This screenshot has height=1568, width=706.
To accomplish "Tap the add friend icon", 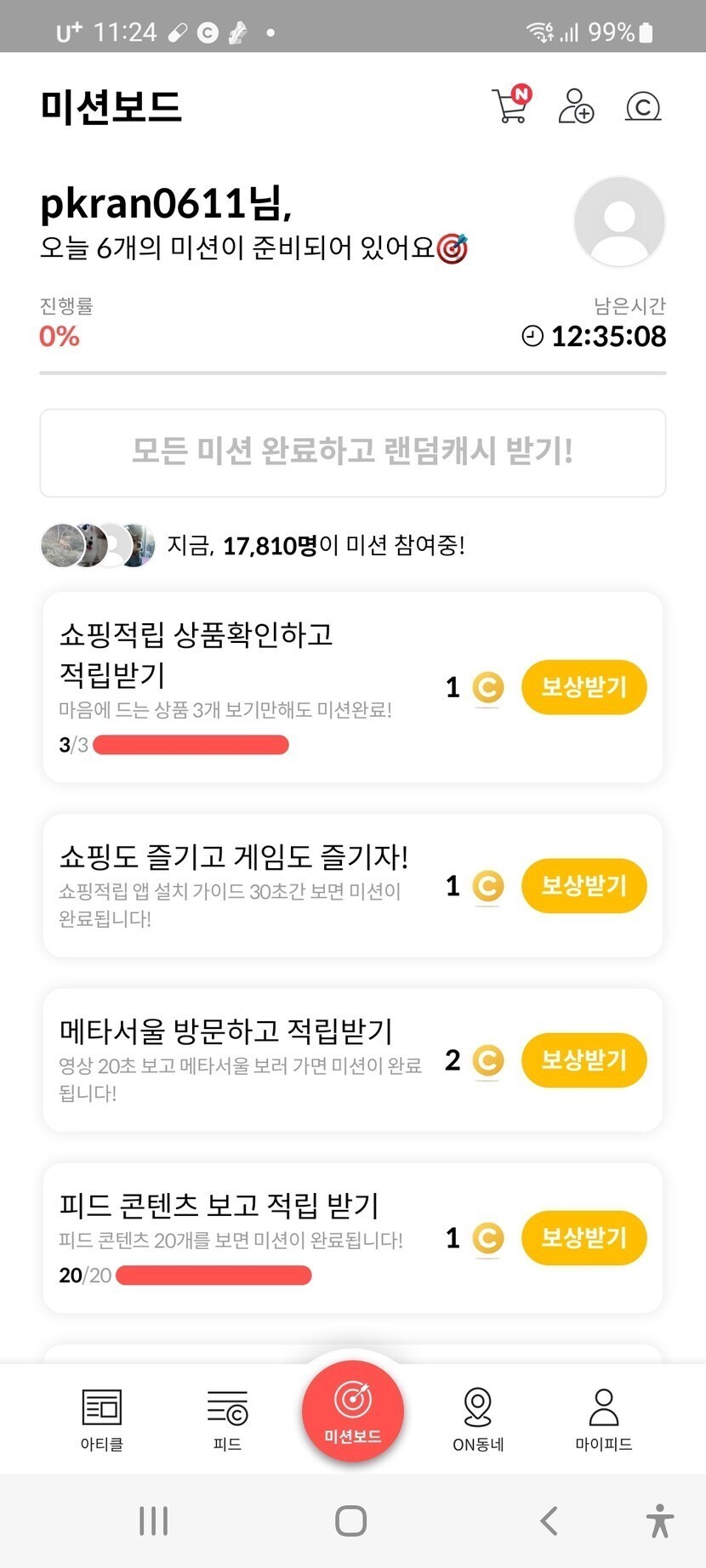I will [576, 106].
